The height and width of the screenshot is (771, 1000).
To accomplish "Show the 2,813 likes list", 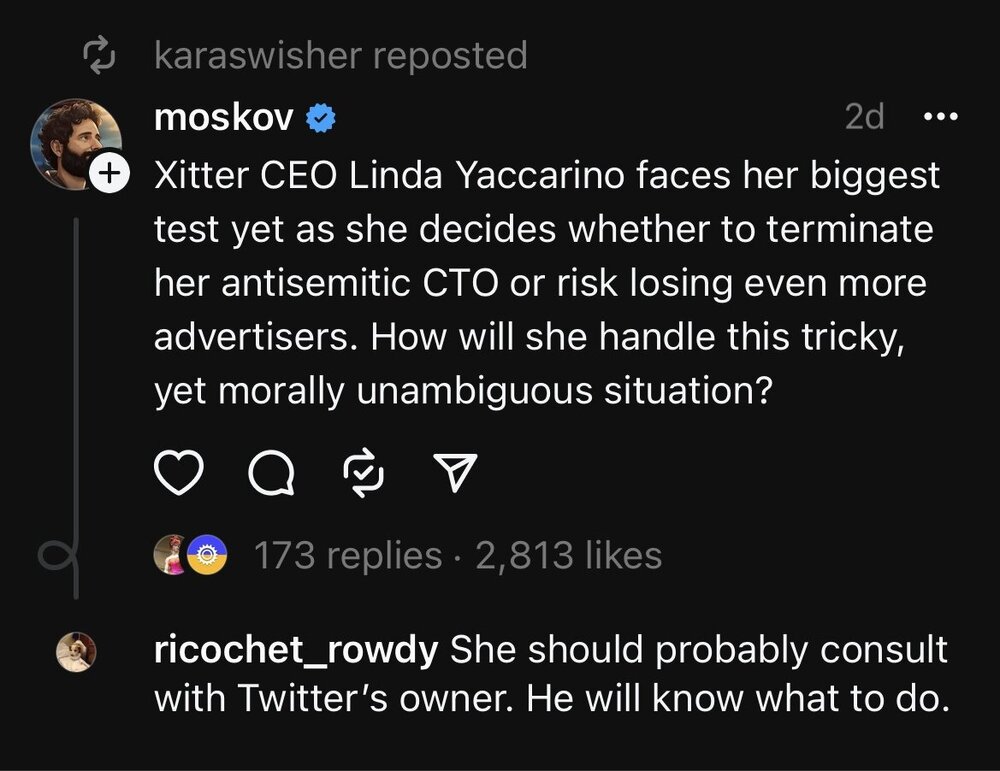I will tap(568, 556).
